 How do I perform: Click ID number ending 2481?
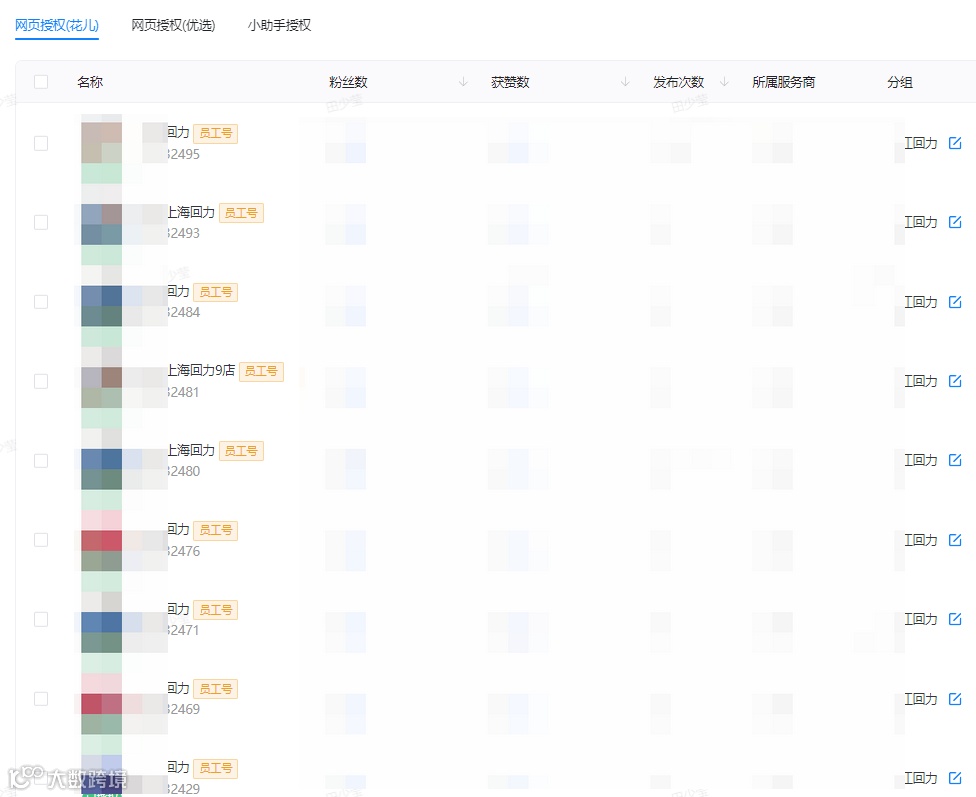pyautogui.click(x=184, y=392)
